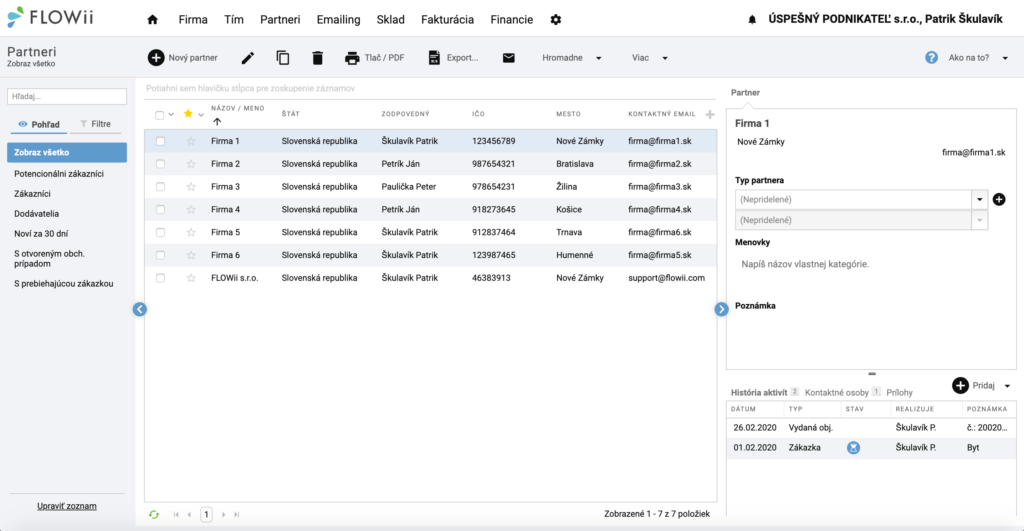Star Firma 1 as favourite
1024x531 pixels.
(191, 141)
